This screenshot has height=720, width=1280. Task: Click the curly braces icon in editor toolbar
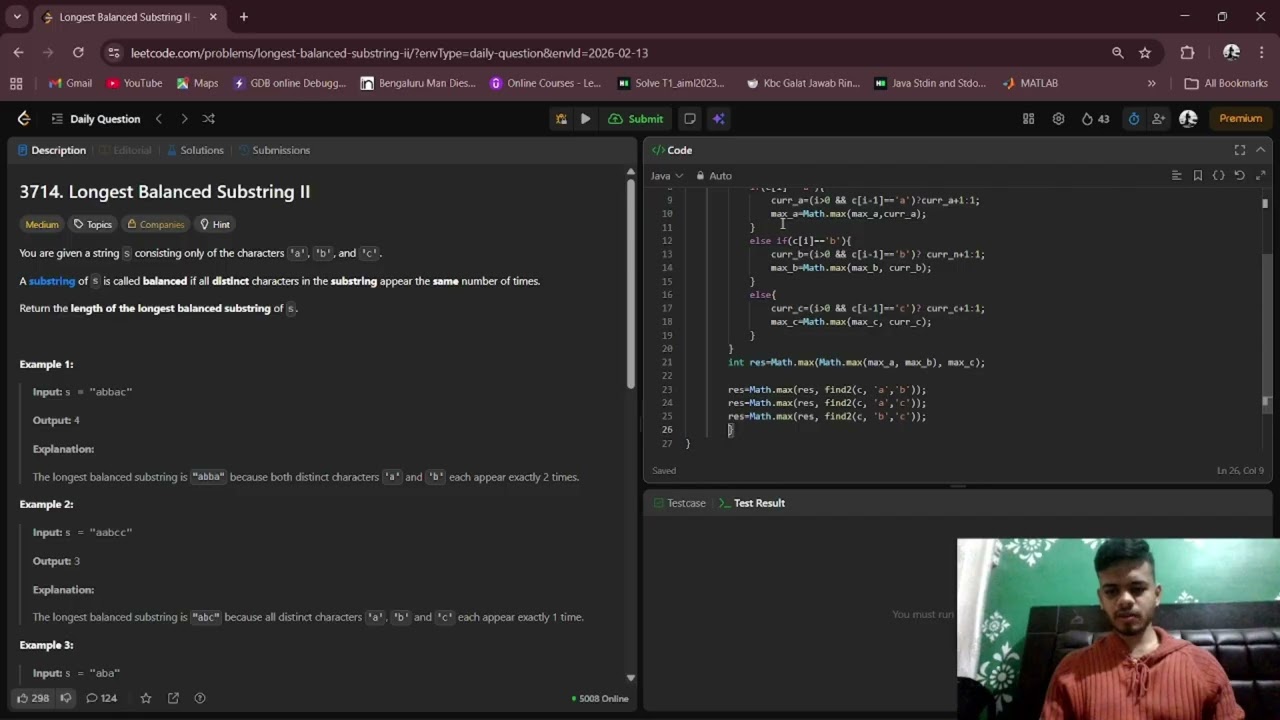[x=1218, y=176]
